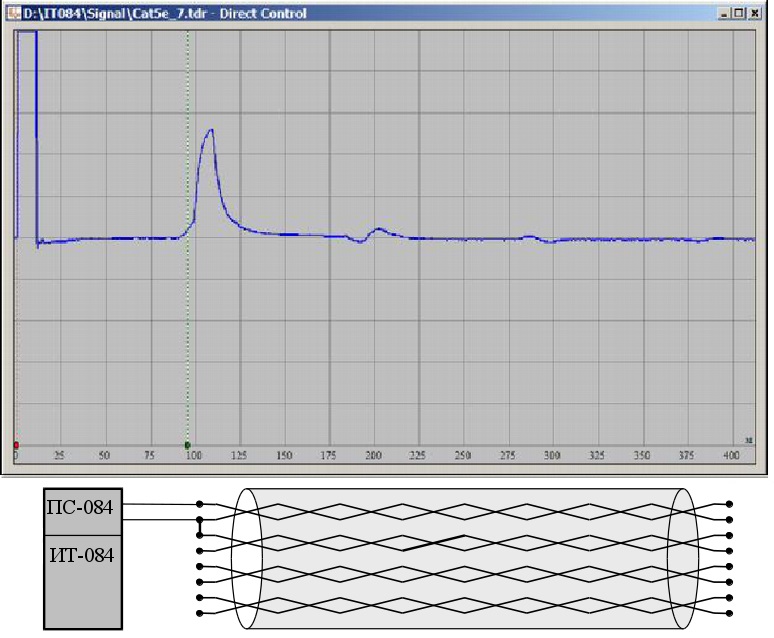Viewport: 774px width, 638px height.
Task: Click the axis label 250
Action: point(463,455)
